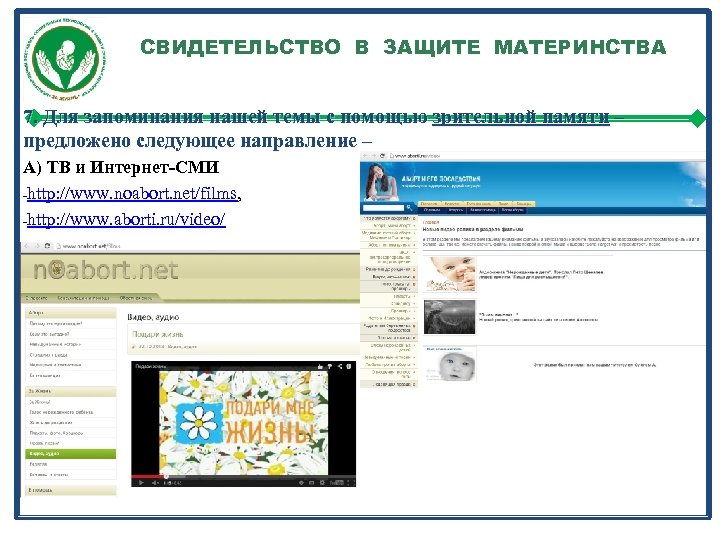The image size is (720, 540).
Task: Reload the aborti.ru browser page
Action: [382, 156]
